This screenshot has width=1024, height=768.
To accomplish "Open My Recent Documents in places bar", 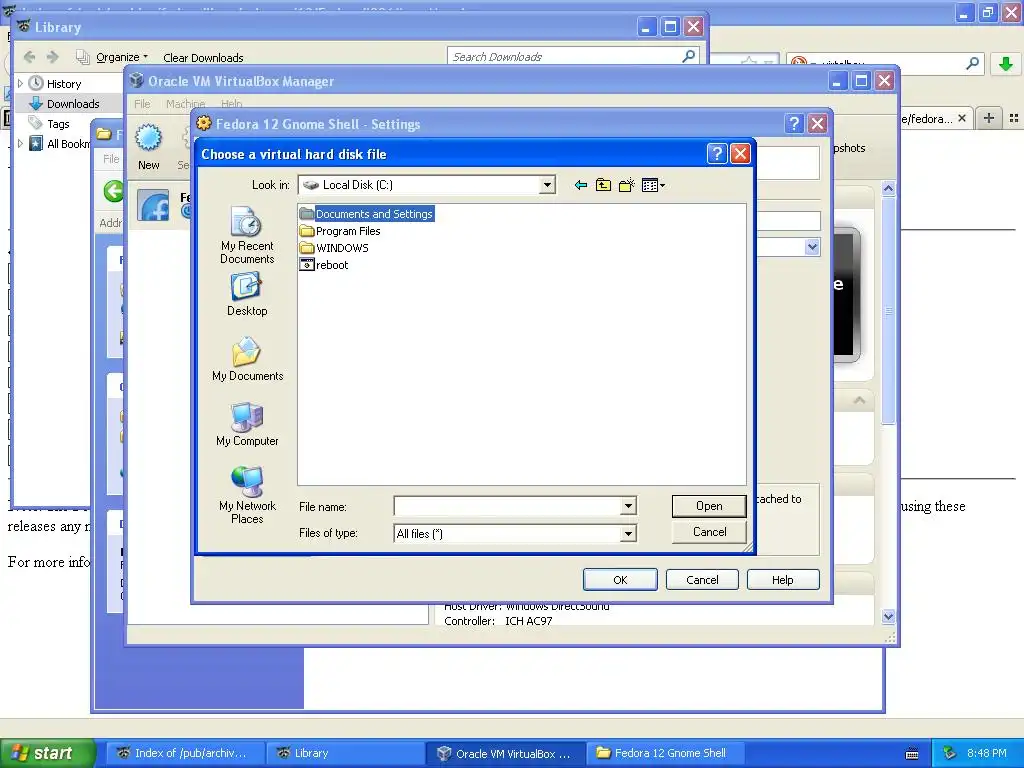I will point(247,234).
